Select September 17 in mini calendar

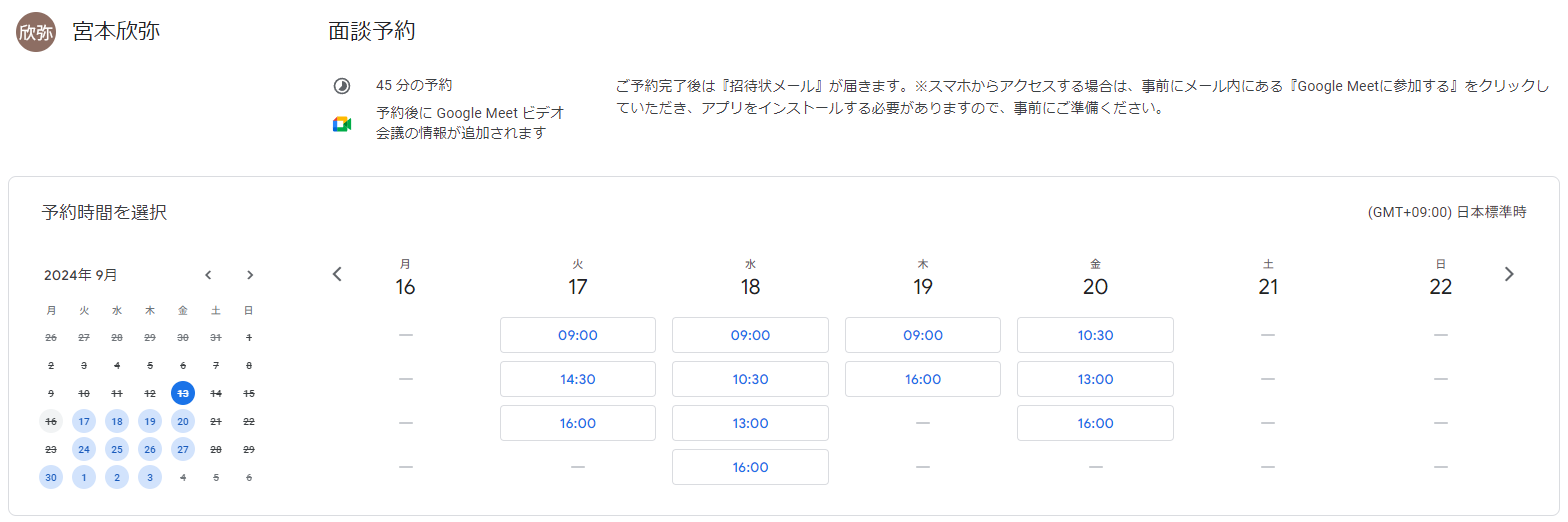coord(84,421)
